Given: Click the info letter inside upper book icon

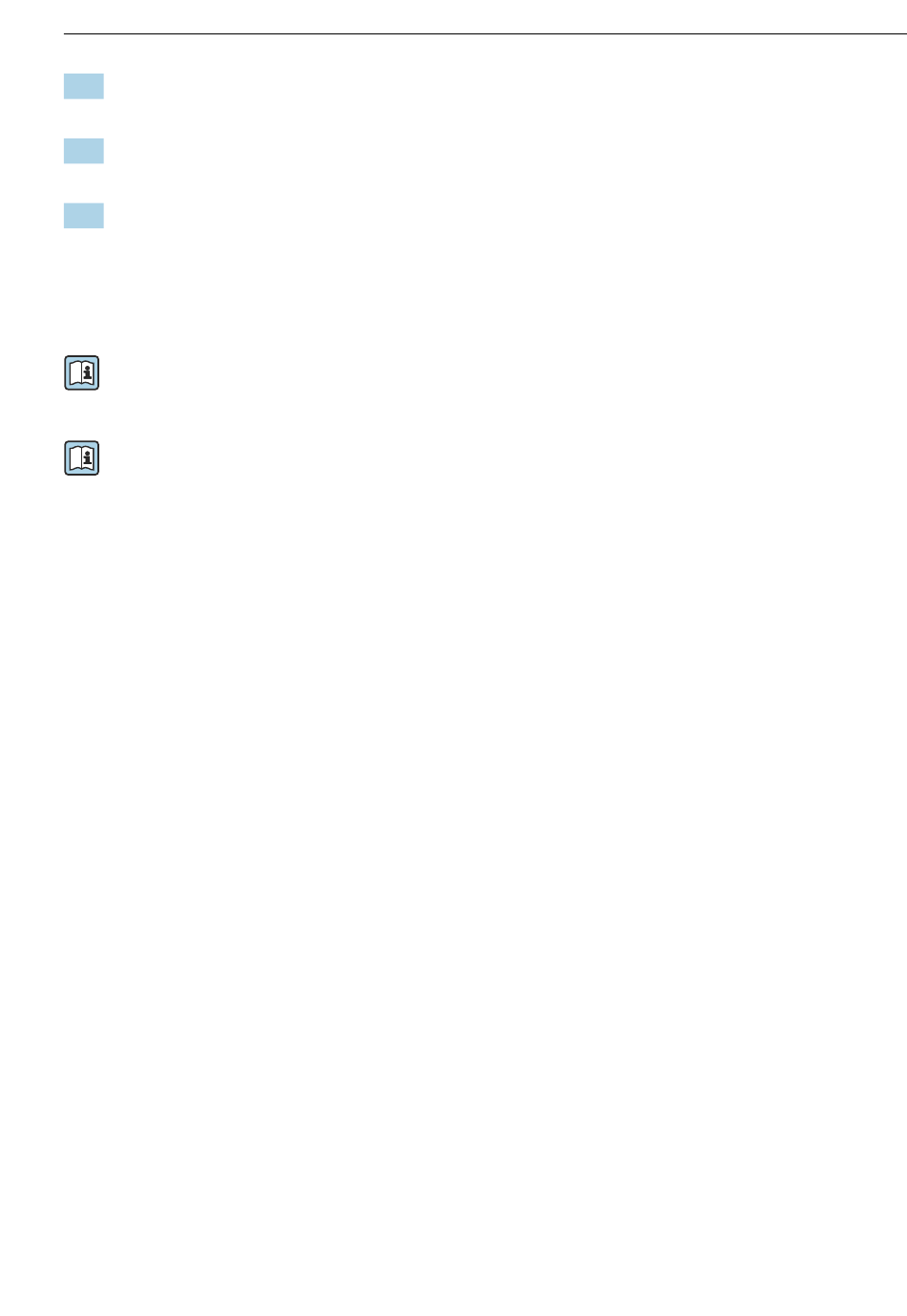Looking at the screenshot, I should pos(88,371).
